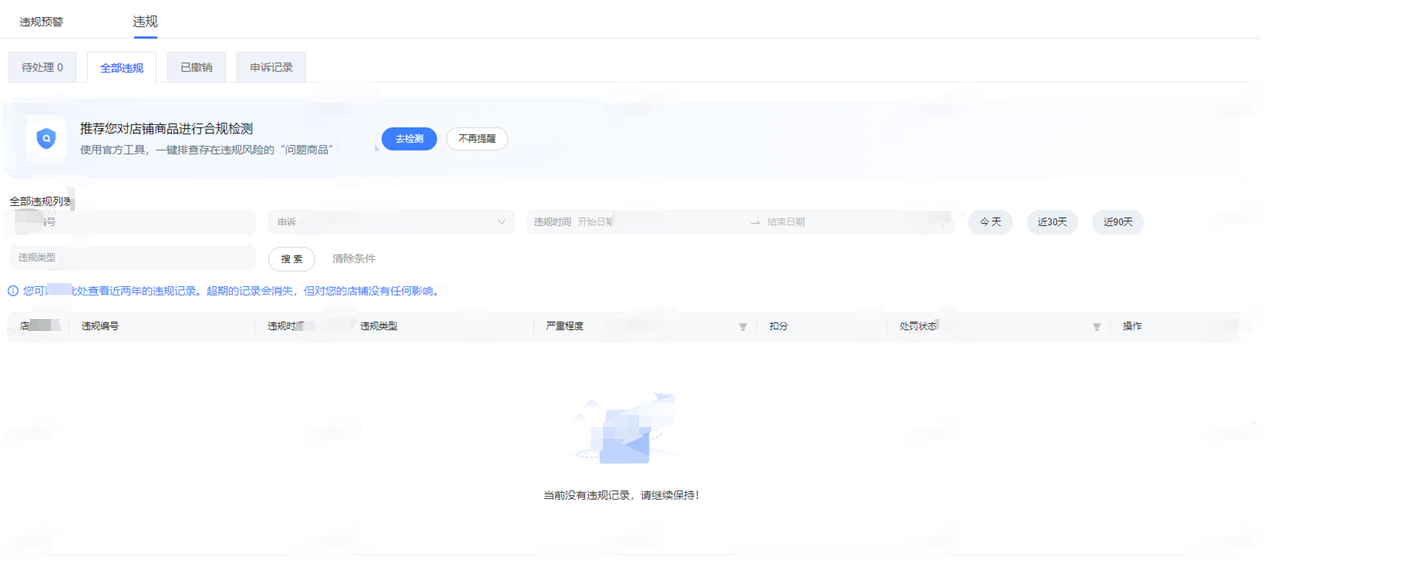1403x561 pixels.
Task: Click the 清除条件 link
Action: tap(354, 259)
